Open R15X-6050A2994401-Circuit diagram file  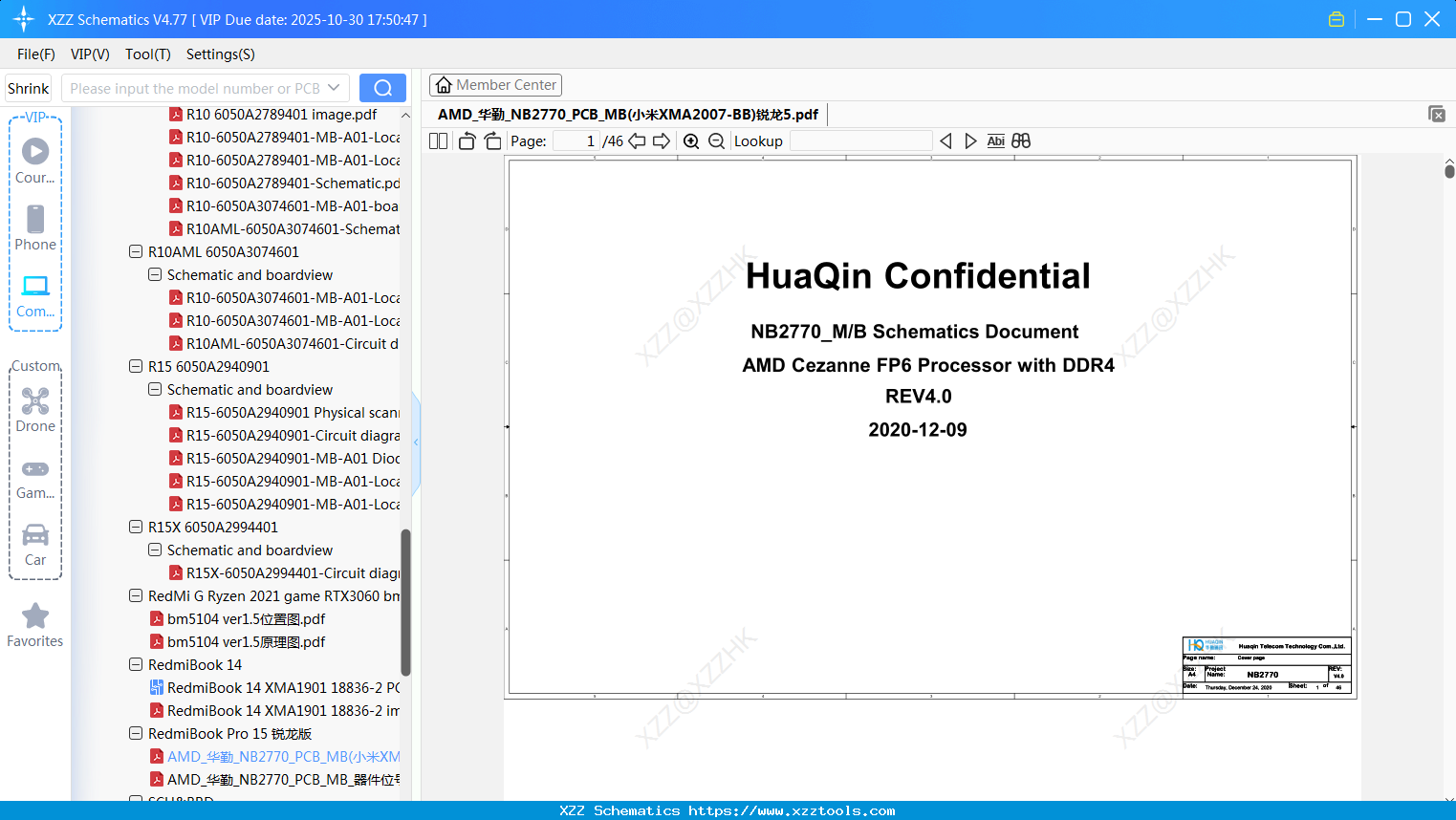[x=285, y=573]
